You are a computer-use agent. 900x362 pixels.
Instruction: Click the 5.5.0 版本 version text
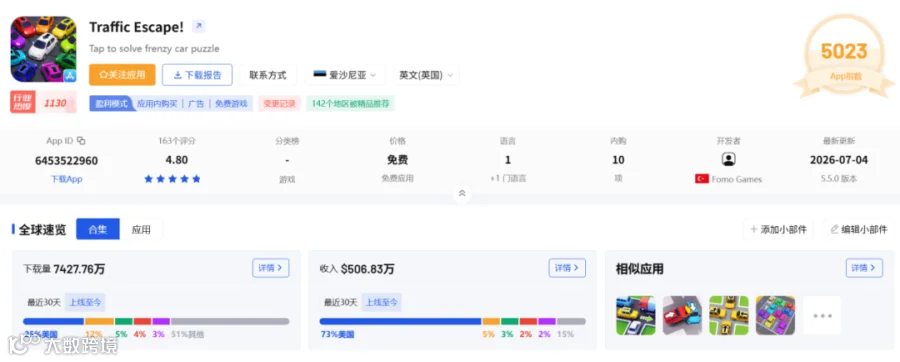click(839, 179)
